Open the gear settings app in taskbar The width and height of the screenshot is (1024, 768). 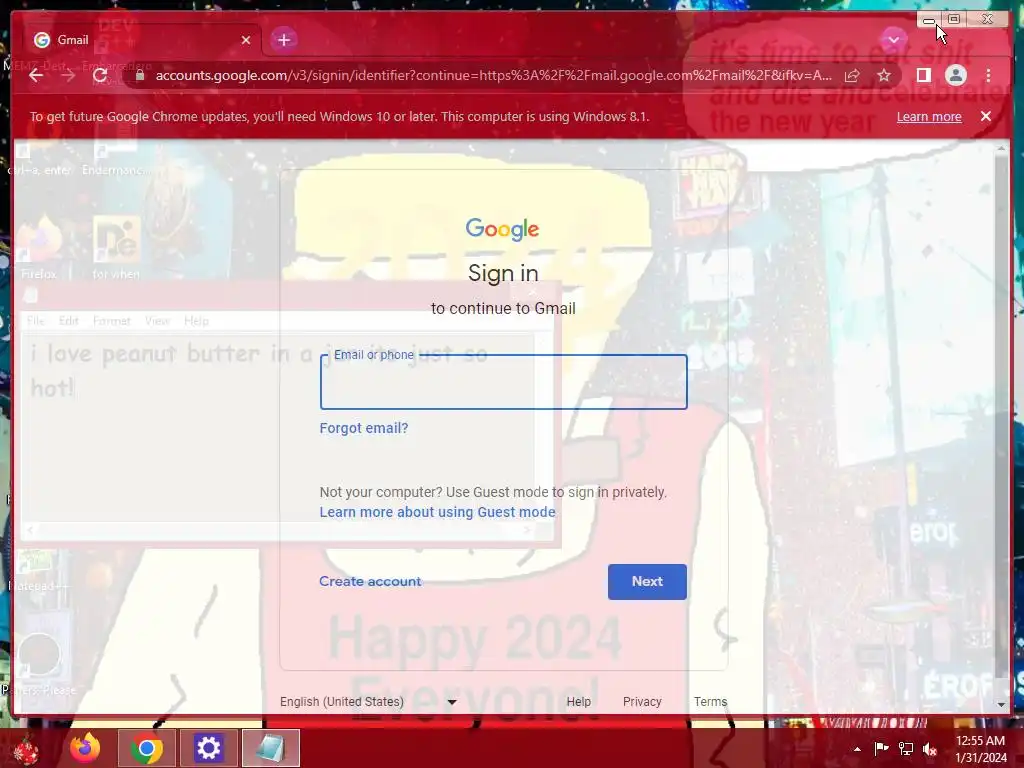pos(208,748)
